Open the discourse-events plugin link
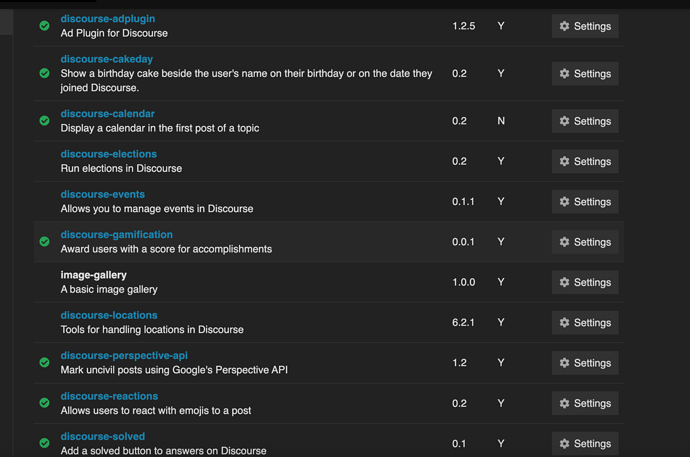Viewport: 690px width, 457px height. point(103,194)
